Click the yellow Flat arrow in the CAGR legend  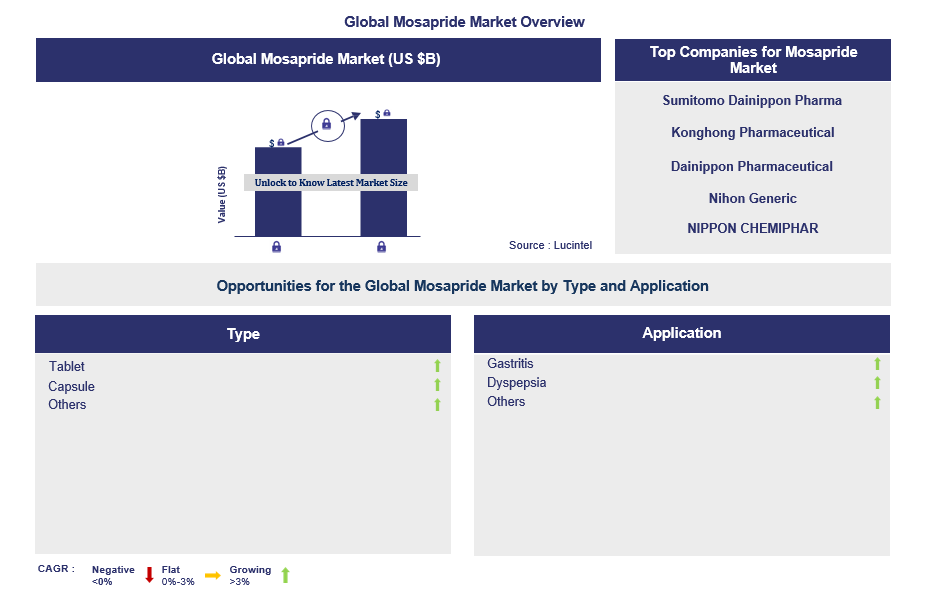pyautogui.click(x=213, y=574)
